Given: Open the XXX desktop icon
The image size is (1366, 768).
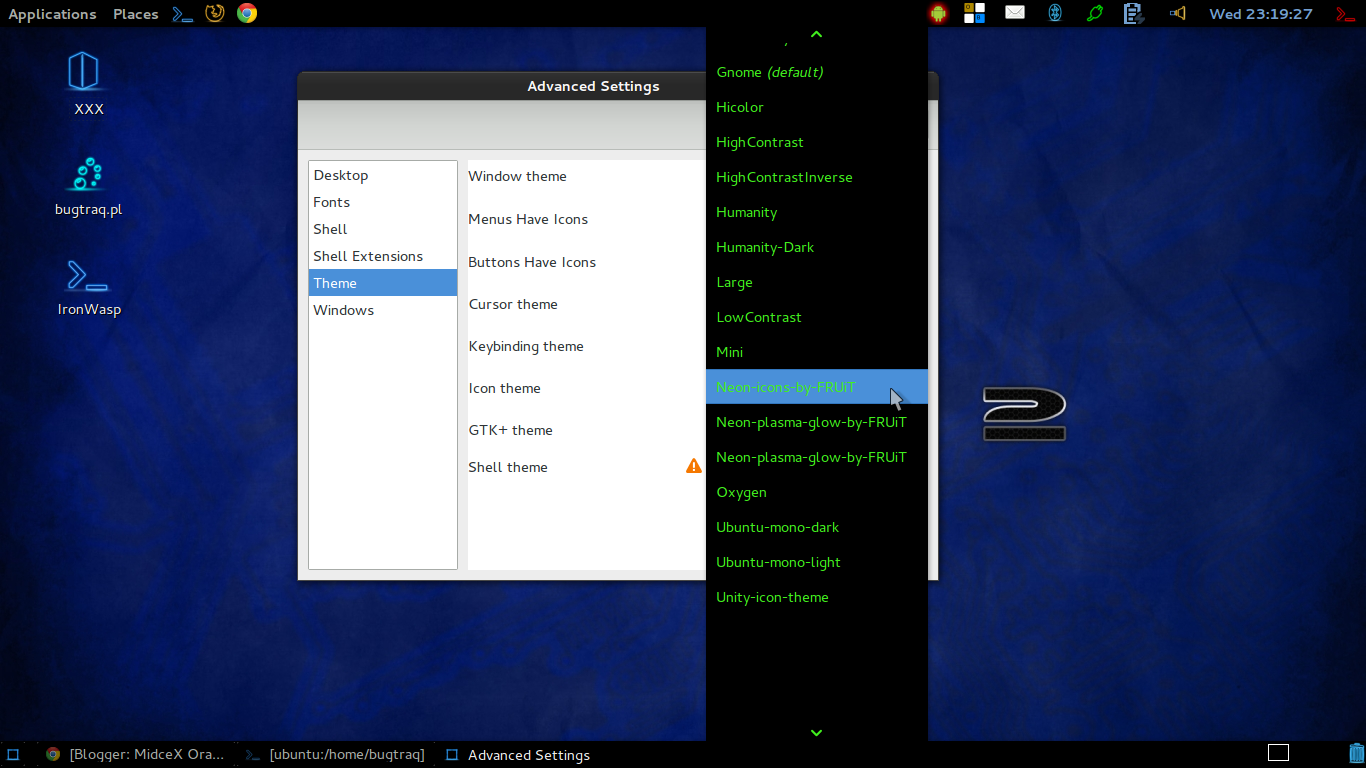Looking at the screenshot, I should tap(84, 83).
